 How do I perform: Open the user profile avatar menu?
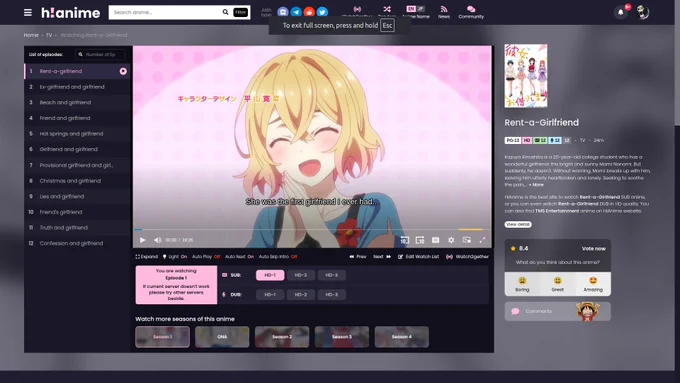tap(643, 12)
